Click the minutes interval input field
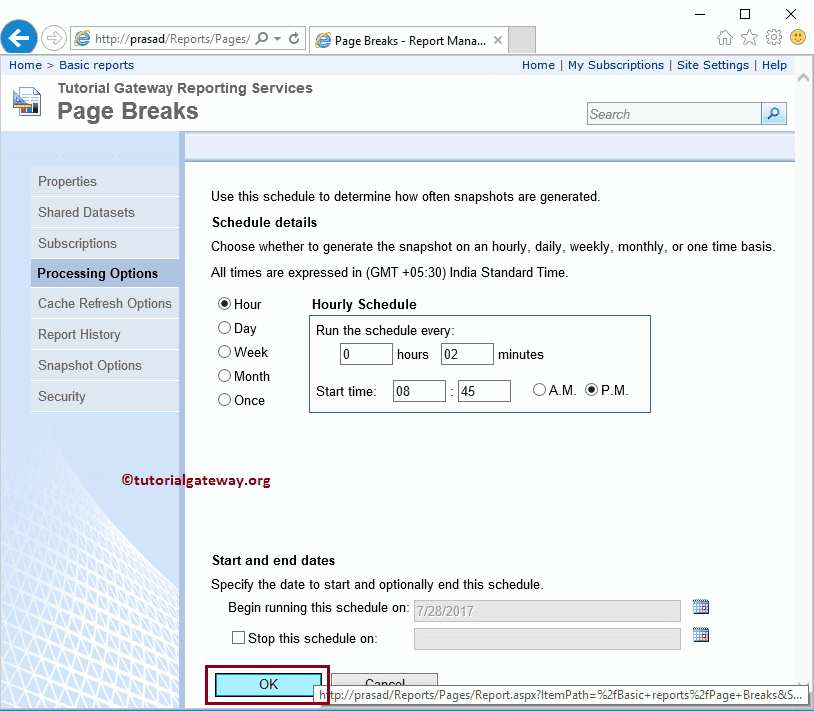Screen dimensions: 814x711 point(467,354)
